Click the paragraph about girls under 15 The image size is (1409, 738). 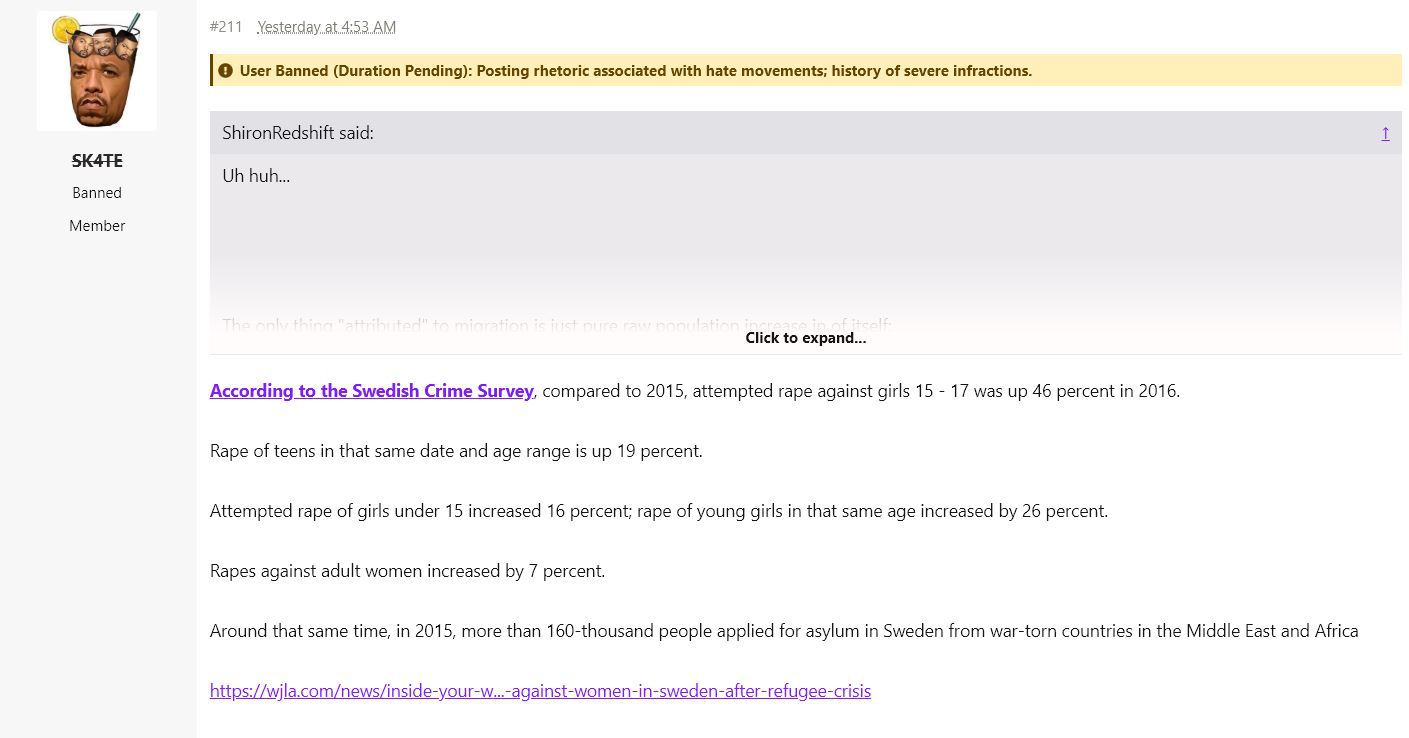659,511
